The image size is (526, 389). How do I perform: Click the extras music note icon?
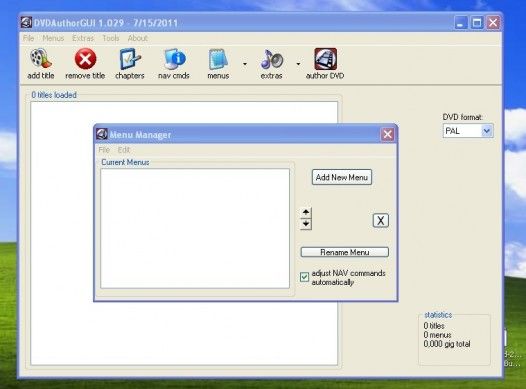coord(271,59)
